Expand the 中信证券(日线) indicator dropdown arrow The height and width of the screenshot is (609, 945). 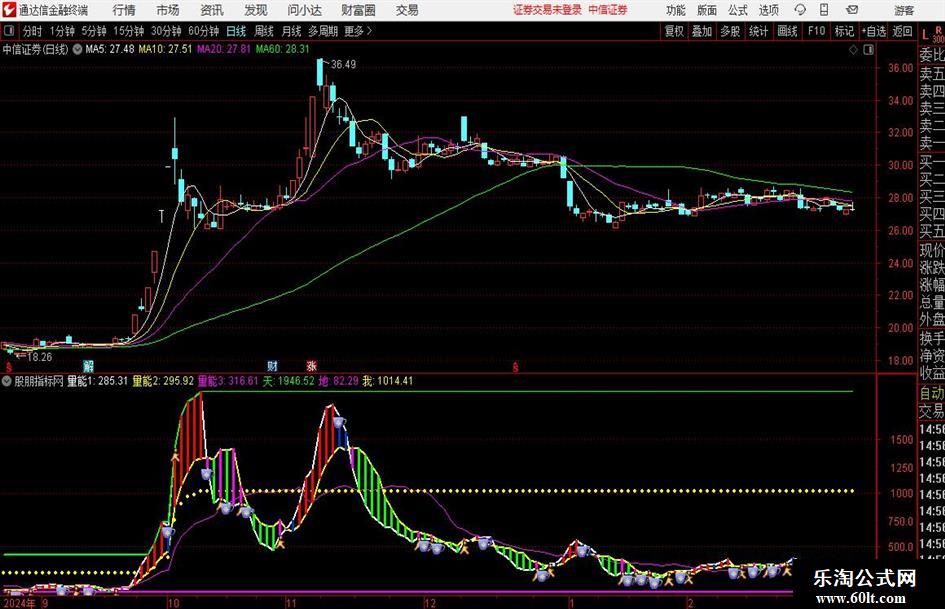point(77,49)
